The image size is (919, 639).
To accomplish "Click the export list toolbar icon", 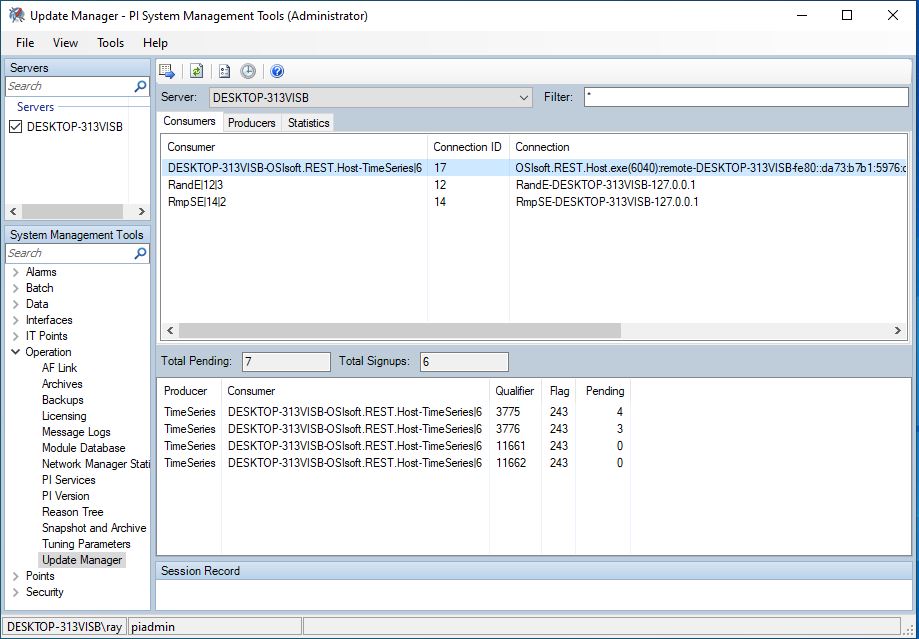I will [168, 71].
